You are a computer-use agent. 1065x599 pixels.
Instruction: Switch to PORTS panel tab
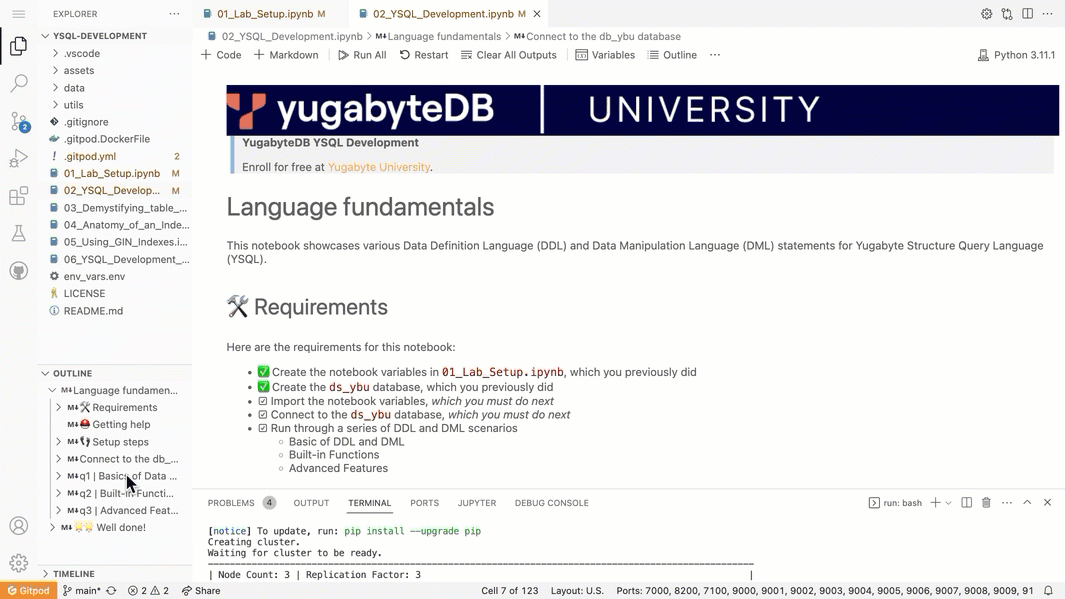pyautogui.click(x=425, y=503)
